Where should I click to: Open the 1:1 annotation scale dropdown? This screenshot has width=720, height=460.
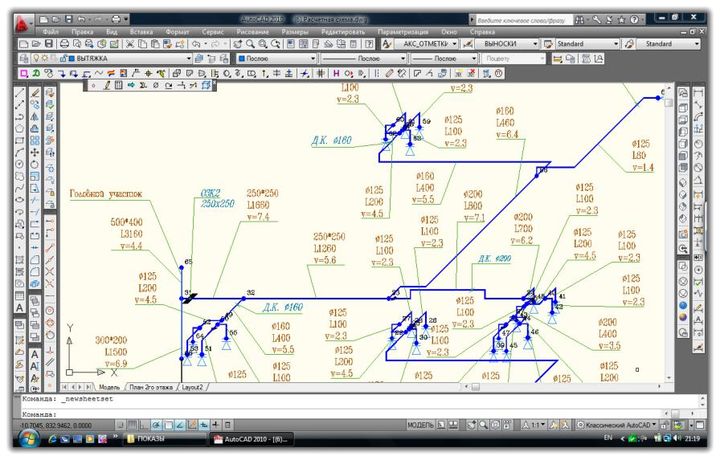pos(538,425)
